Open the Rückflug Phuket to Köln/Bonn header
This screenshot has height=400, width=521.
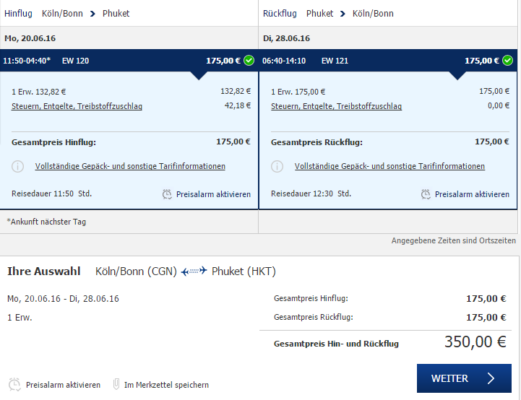(328, 14)
